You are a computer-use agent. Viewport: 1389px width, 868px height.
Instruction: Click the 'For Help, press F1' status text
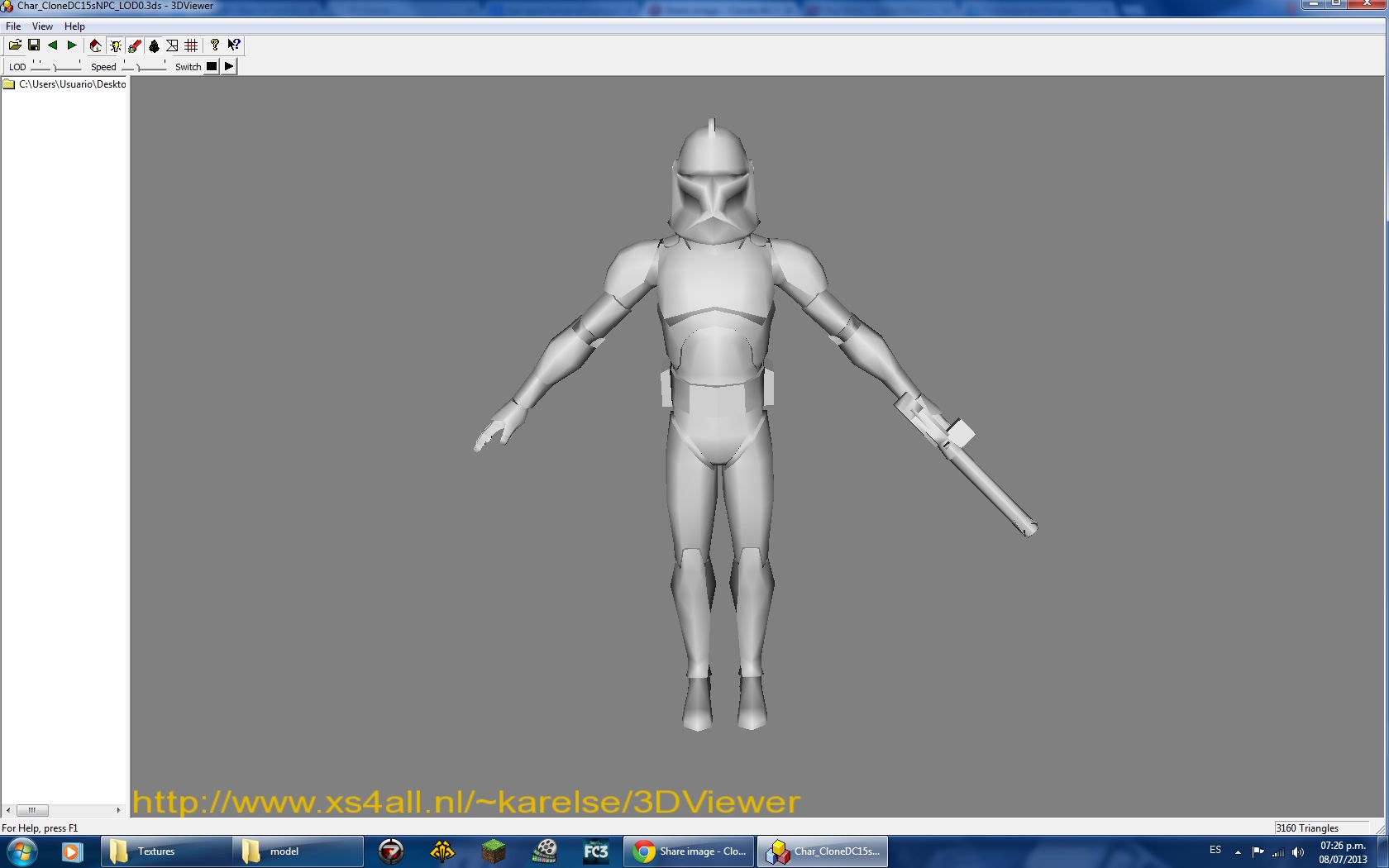(40, 828)
